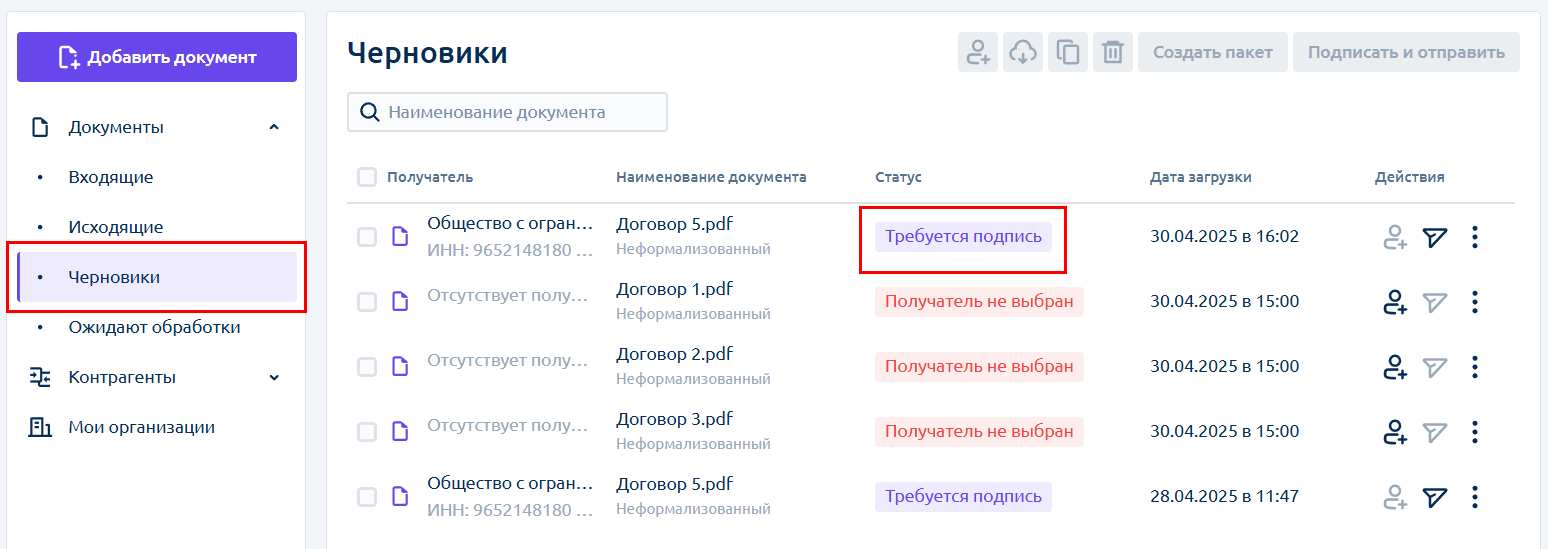This screenshot has height=549, width=1548.
Task: Click the add-recipient icon for Договор 1.pdf
Action: 1395,302
